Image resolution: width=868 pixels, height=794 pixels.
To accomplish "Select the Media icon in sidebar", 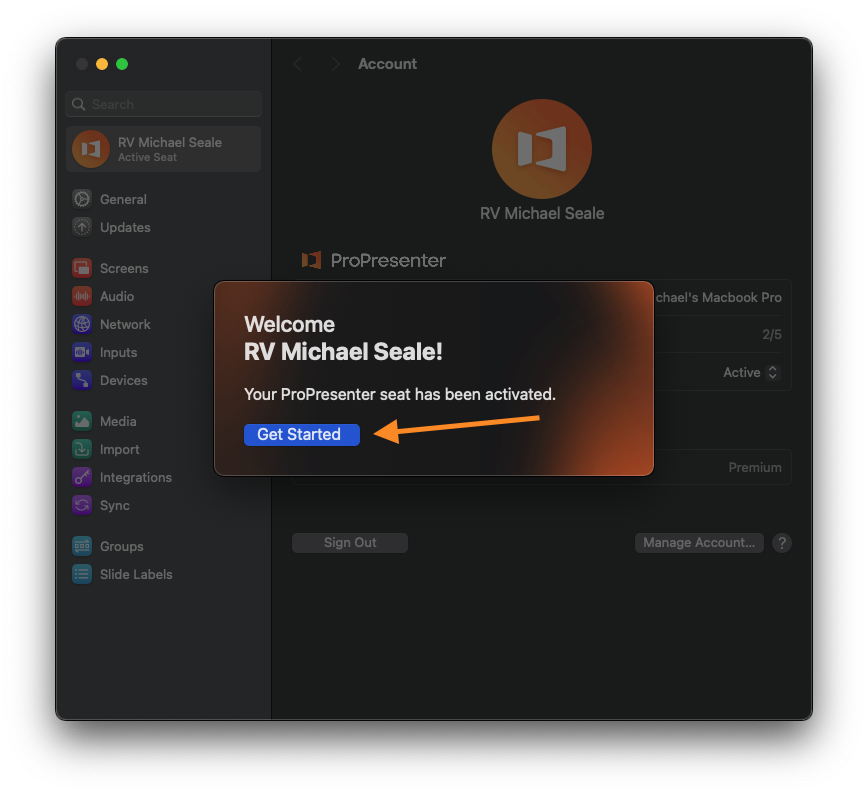I will [x=82, y=421].
